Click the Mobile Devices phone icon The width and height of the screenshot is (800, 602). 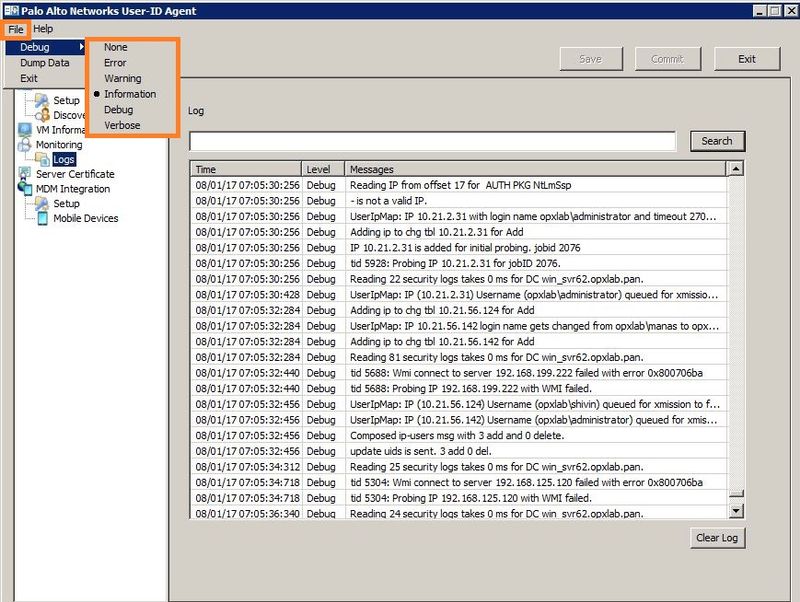coord(43,218)
